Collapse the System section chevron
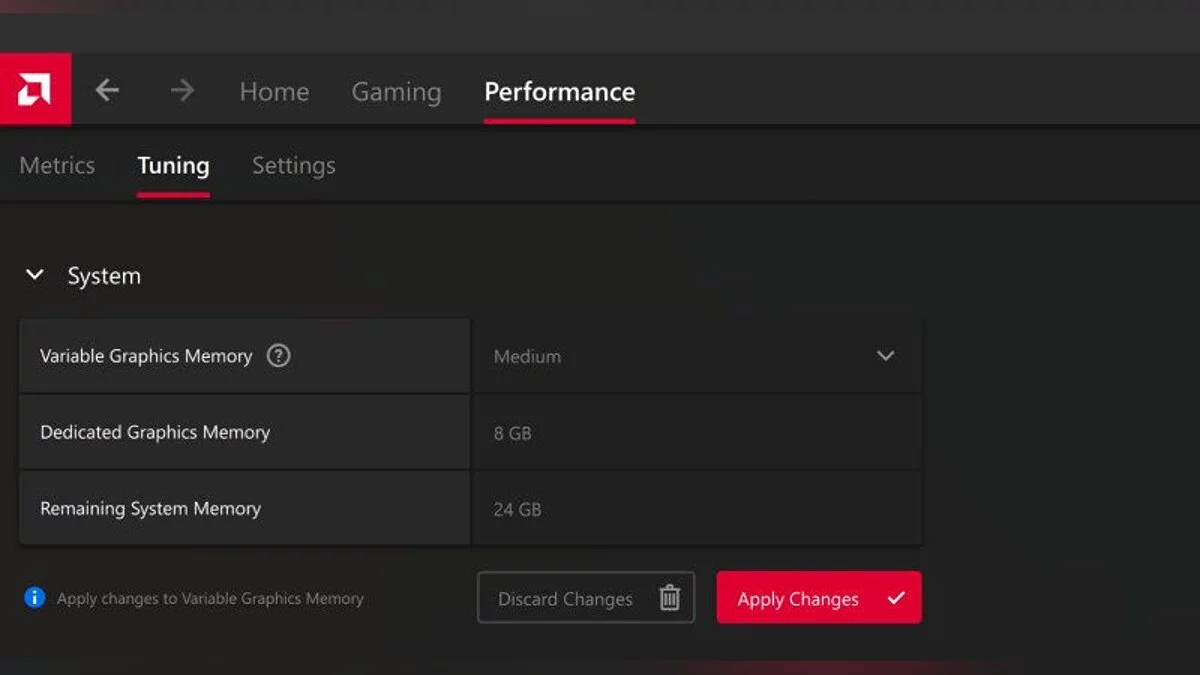This screenshot has height=675, width=1200. pyautogui.click(x=35, y=275)
